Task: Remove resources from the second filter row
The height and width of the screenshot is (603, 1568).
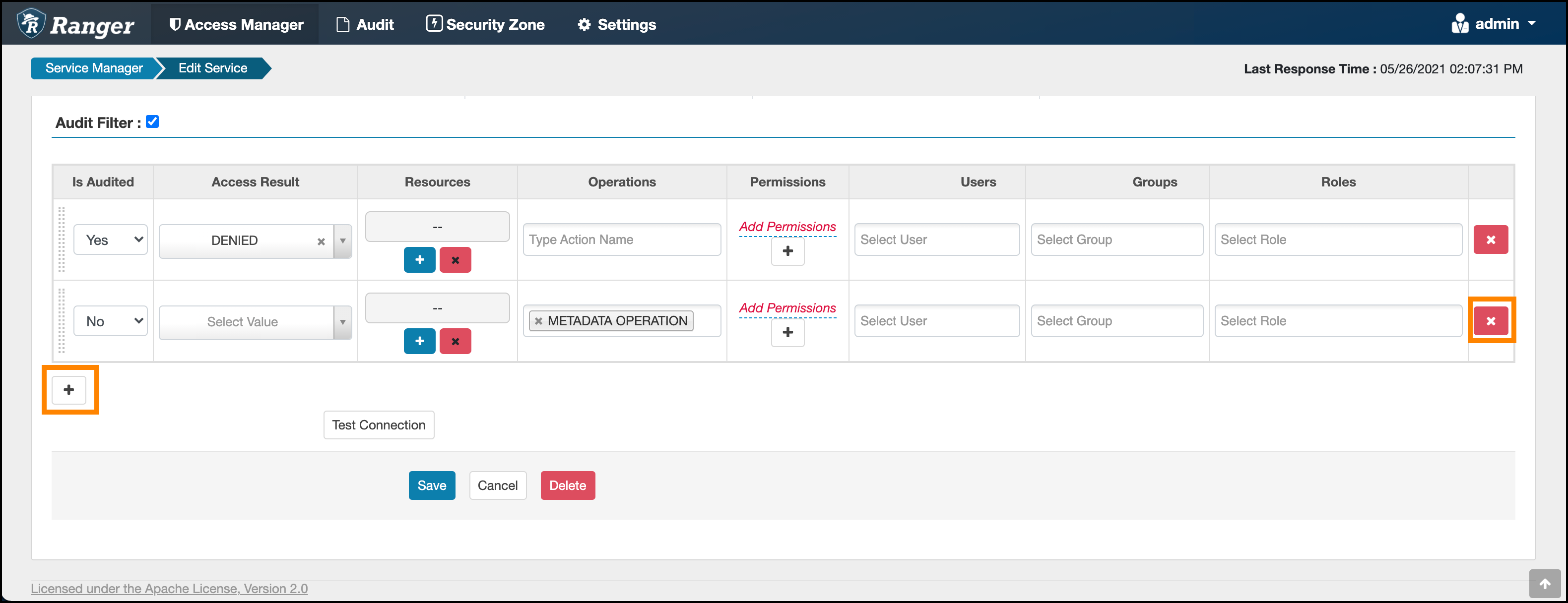Action: pos(455,341)
